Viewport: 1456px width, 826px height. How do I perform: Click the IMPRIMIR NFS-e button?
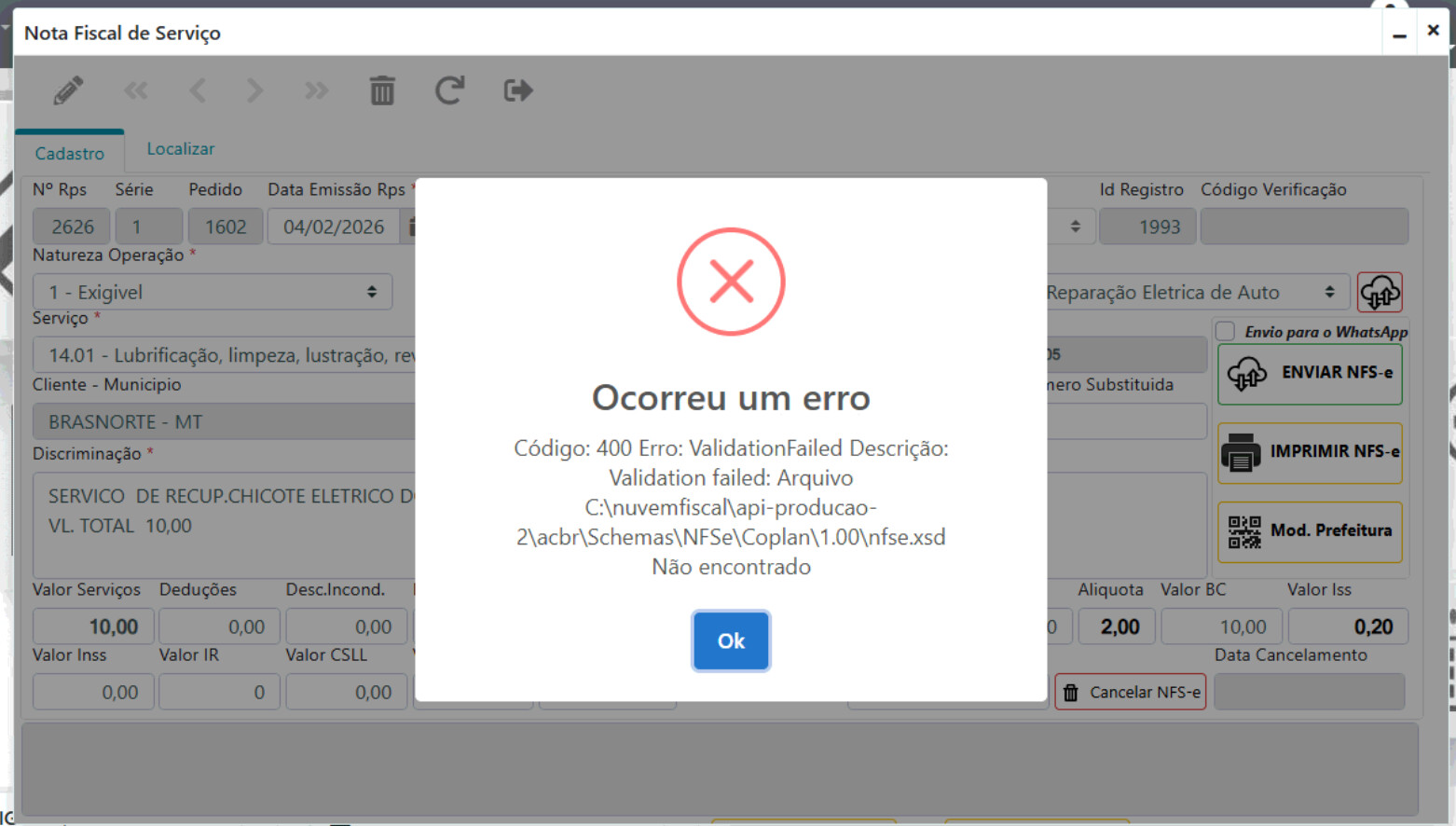(1310, 452)
